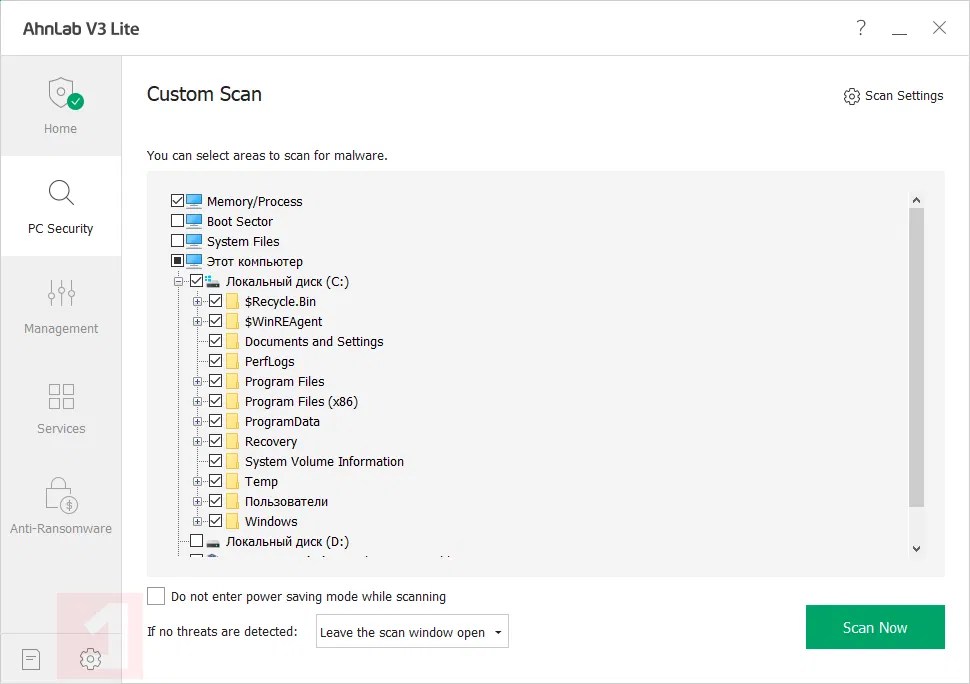
Task: Check the System Files checkbox
Action: [x=178, y=241]
